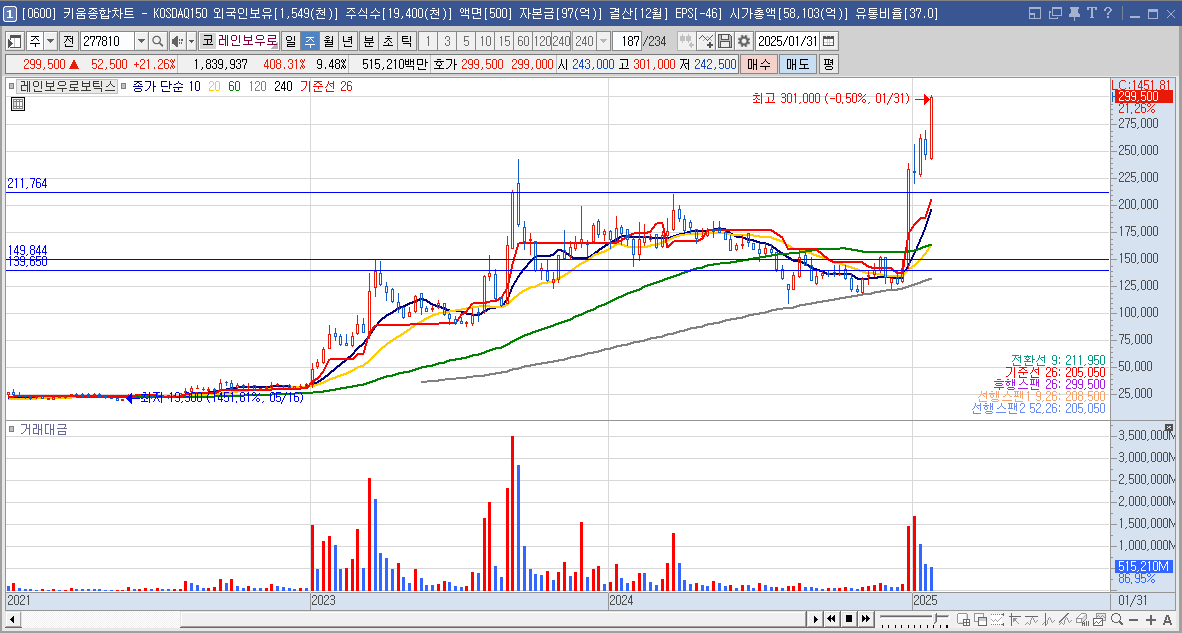The height and width of the screenshot is (633, 1182).
Task: Click the pin window icon in title bar
Action: 1074,13
